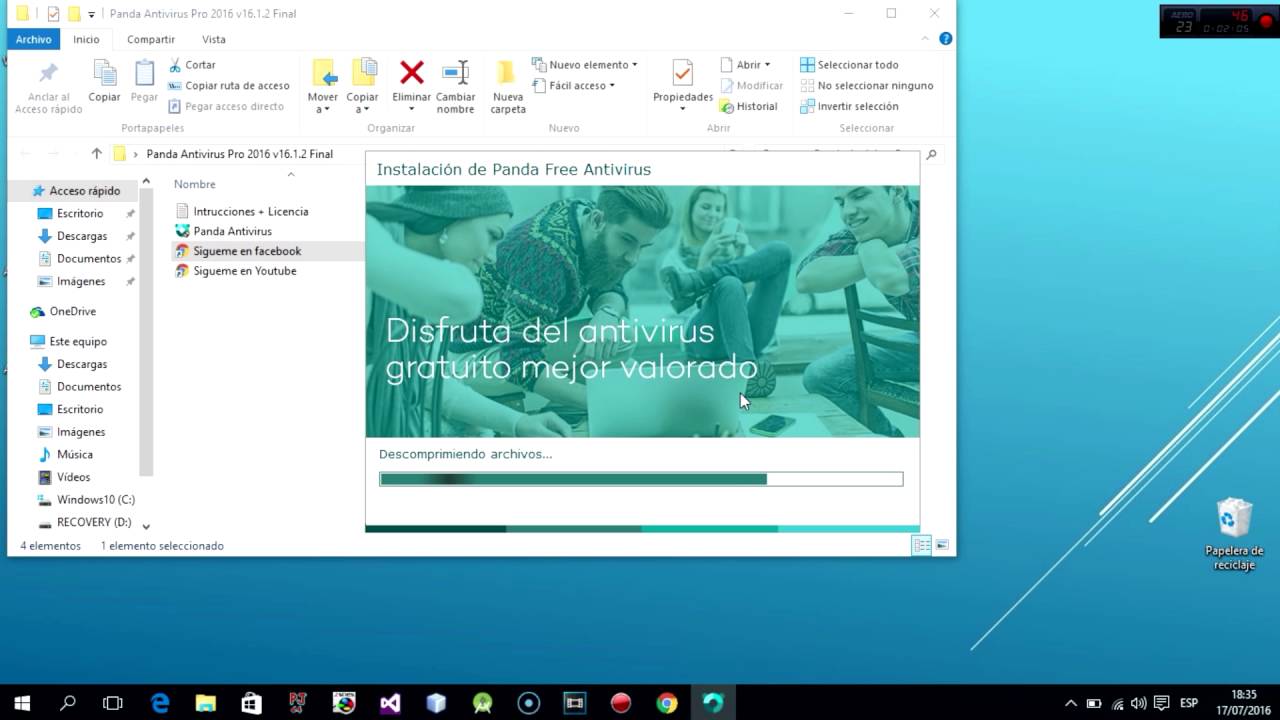This screenshot has height=720, width=1280.
Task: Open Vídeos in the navigation pane
Action: pos(64,477)
